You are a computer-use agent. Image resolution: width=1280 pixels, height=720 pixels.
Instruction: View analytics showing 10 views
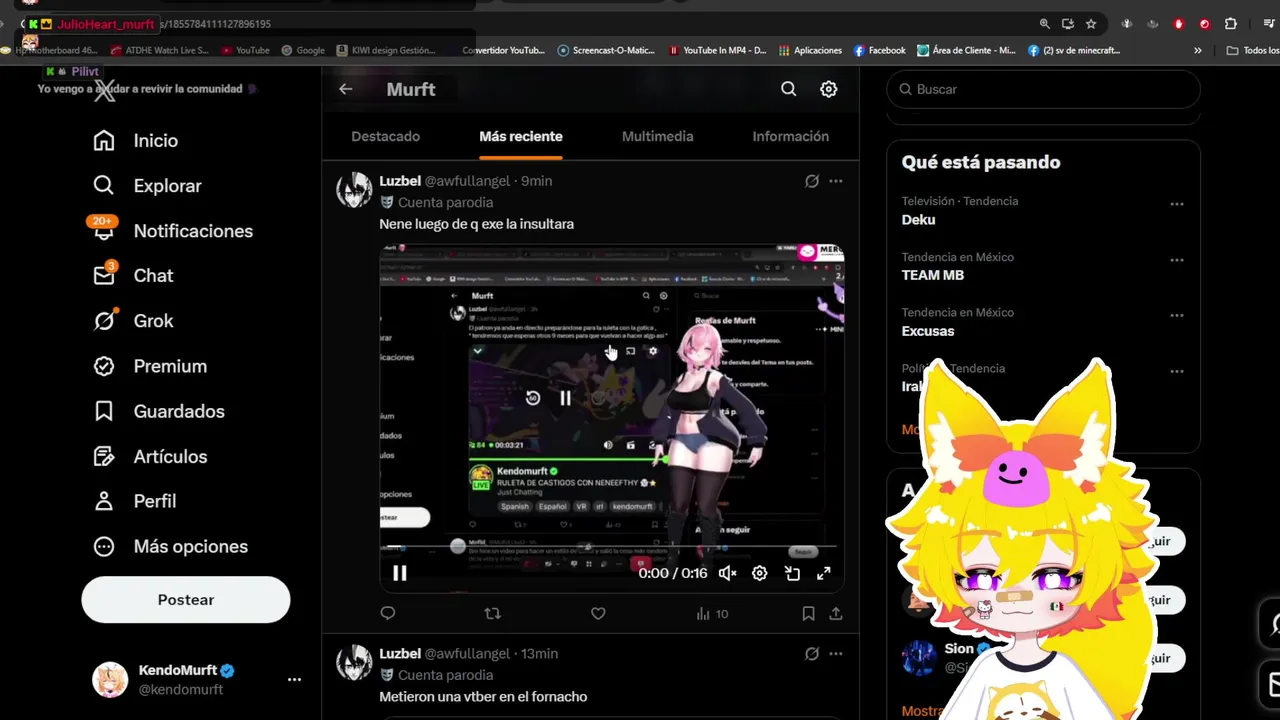point(712,613)
